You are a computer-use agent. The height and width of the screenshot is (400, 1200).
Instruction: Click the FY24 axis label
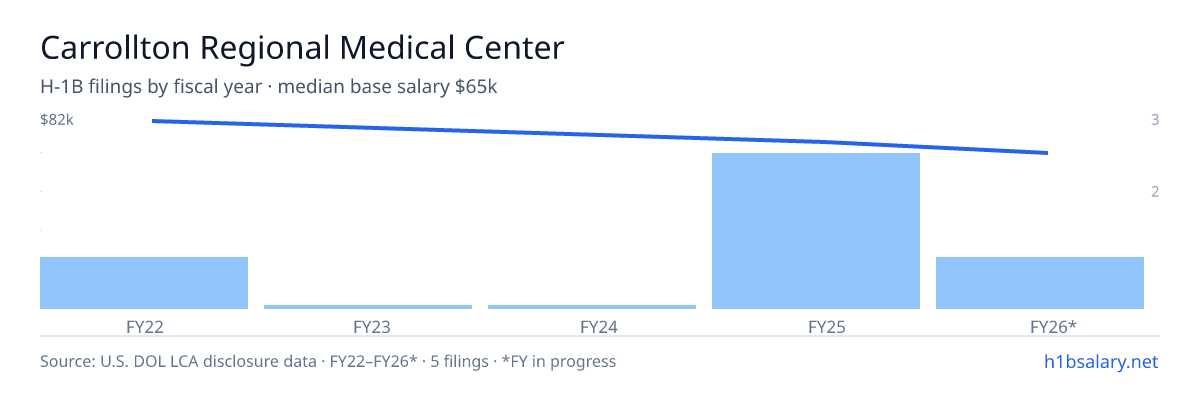click(x=592, y=326)
